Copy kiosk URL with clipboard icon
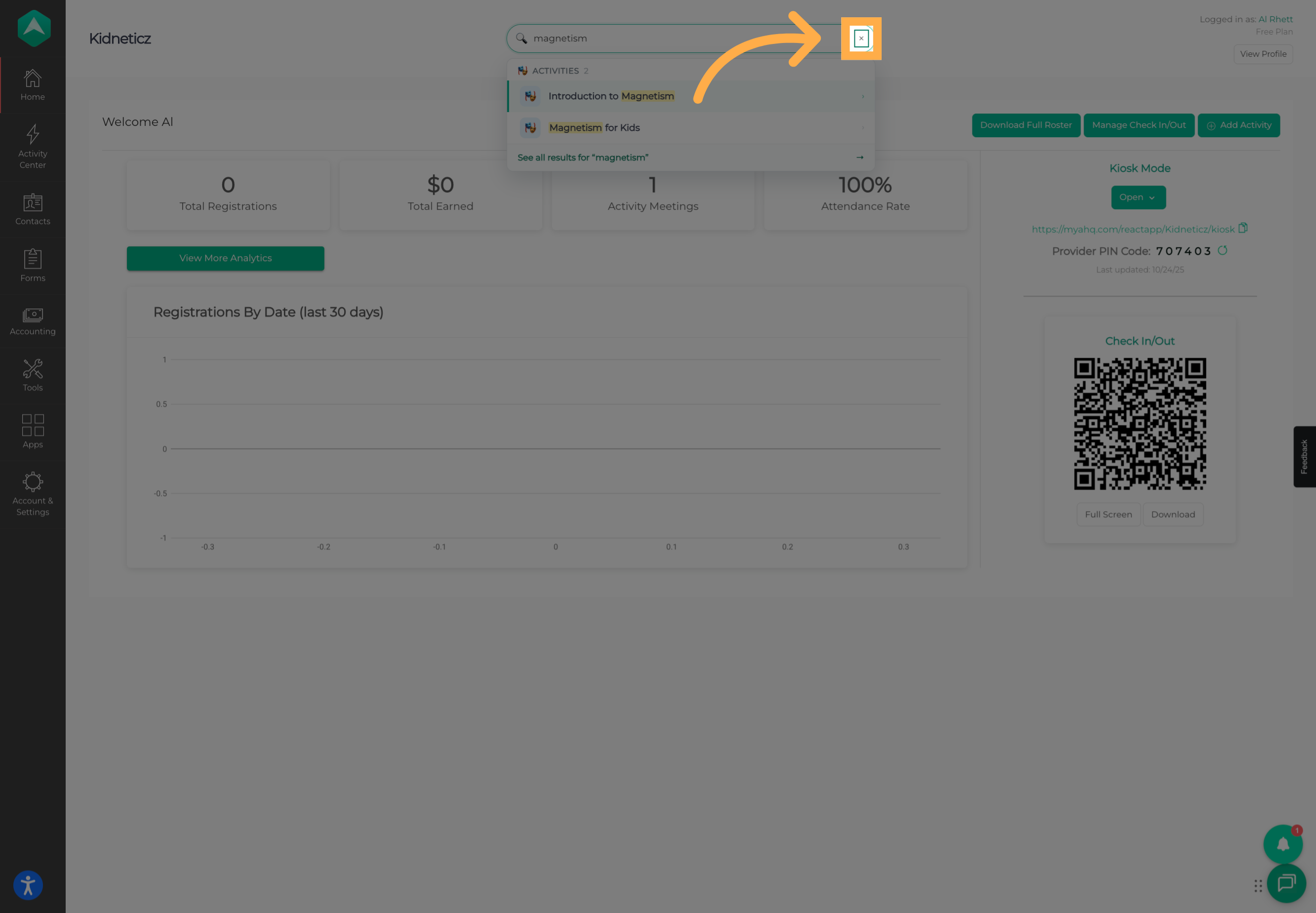Image resolution: width=1316 pixels, height=913 pixels. click(1243, 228)
